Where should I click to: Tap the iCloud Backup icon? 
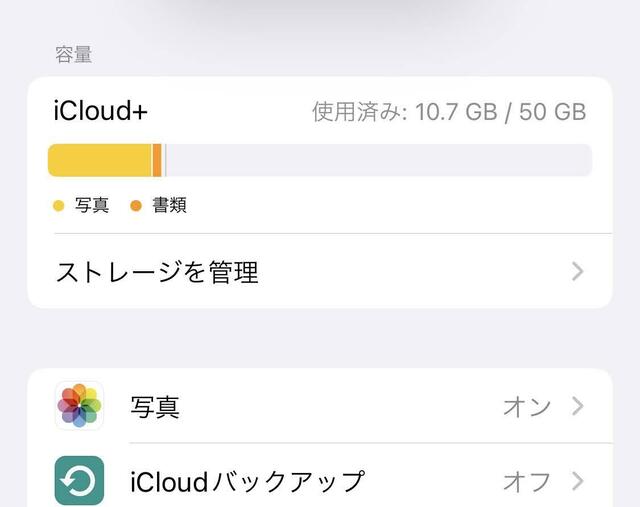(x=80, y=481)
